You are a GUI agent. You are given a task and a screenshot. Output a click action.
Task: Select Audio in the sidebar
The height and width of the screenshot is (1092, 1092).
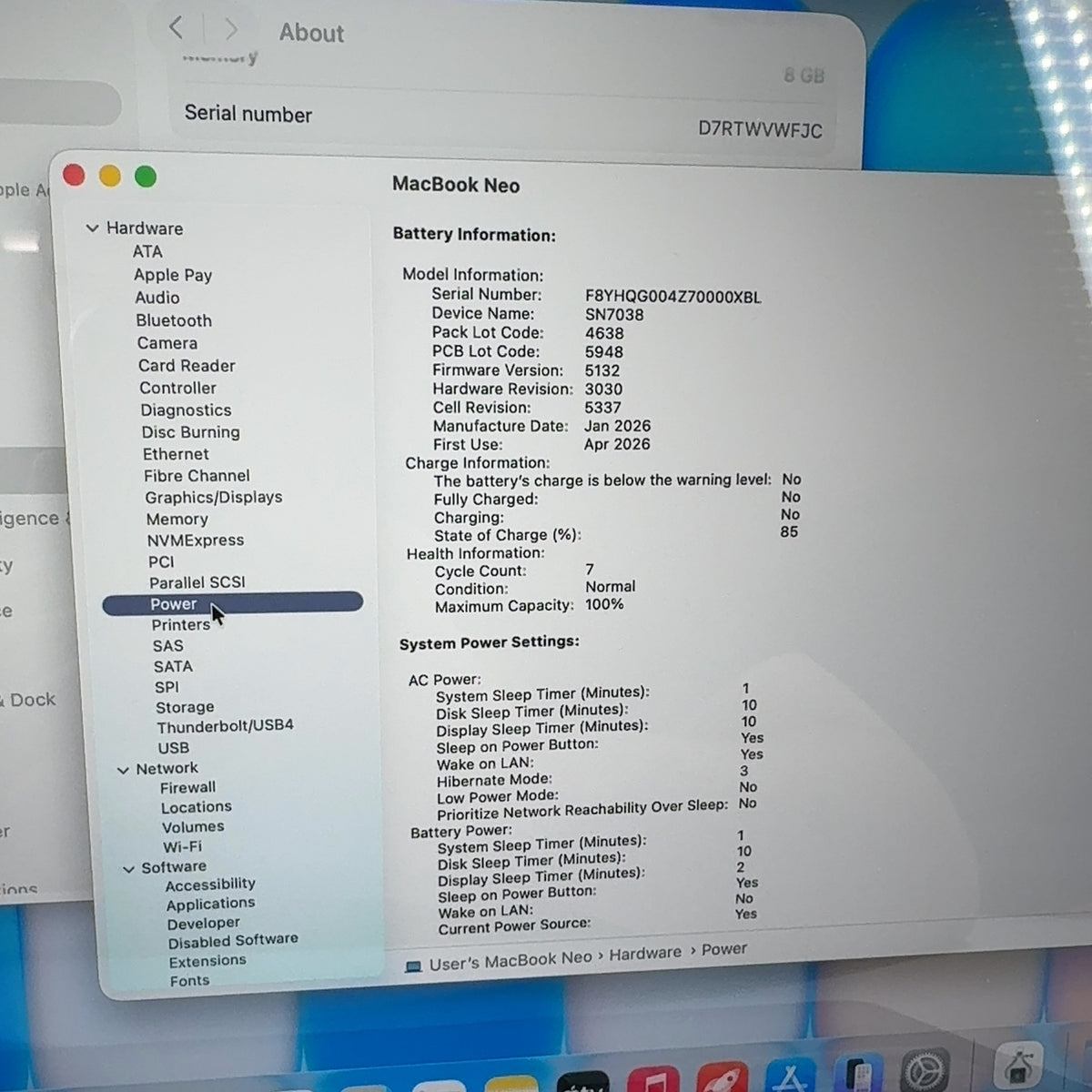157,298
